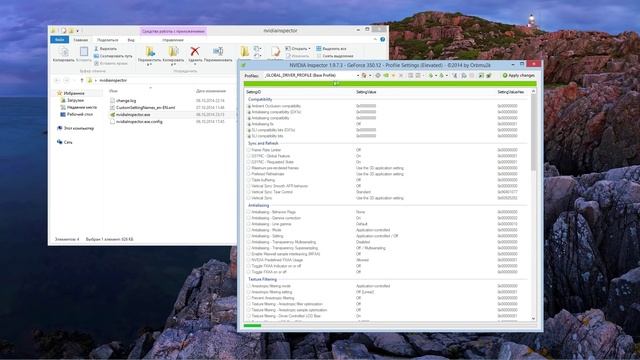640x360 pixels.
Task: Open dropdown arrow under Удалить in Explorer ribbon
Action: point(195,65)
